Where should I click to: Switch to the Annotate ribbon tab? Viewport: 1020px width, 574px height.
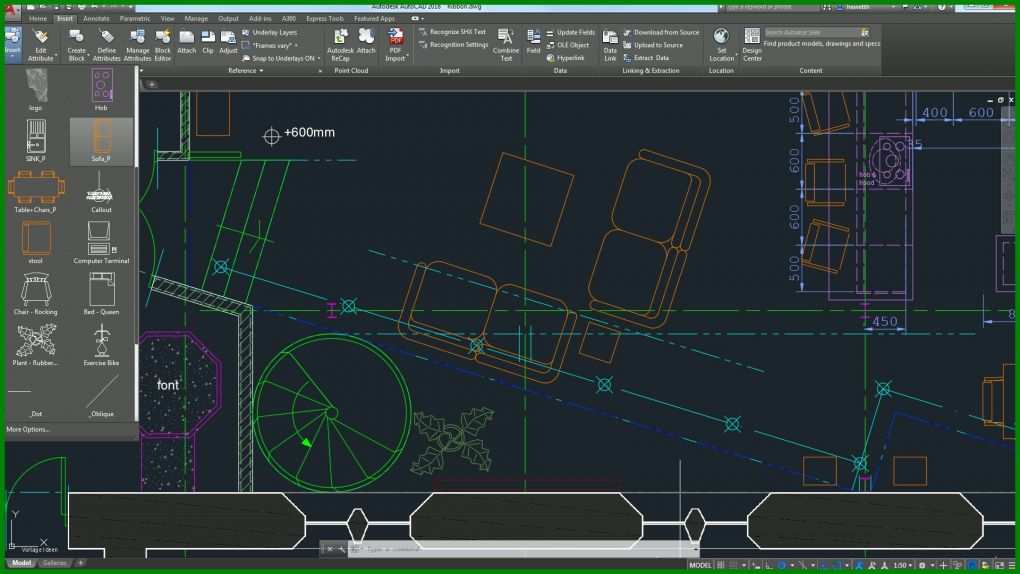(x=96, y=19)
